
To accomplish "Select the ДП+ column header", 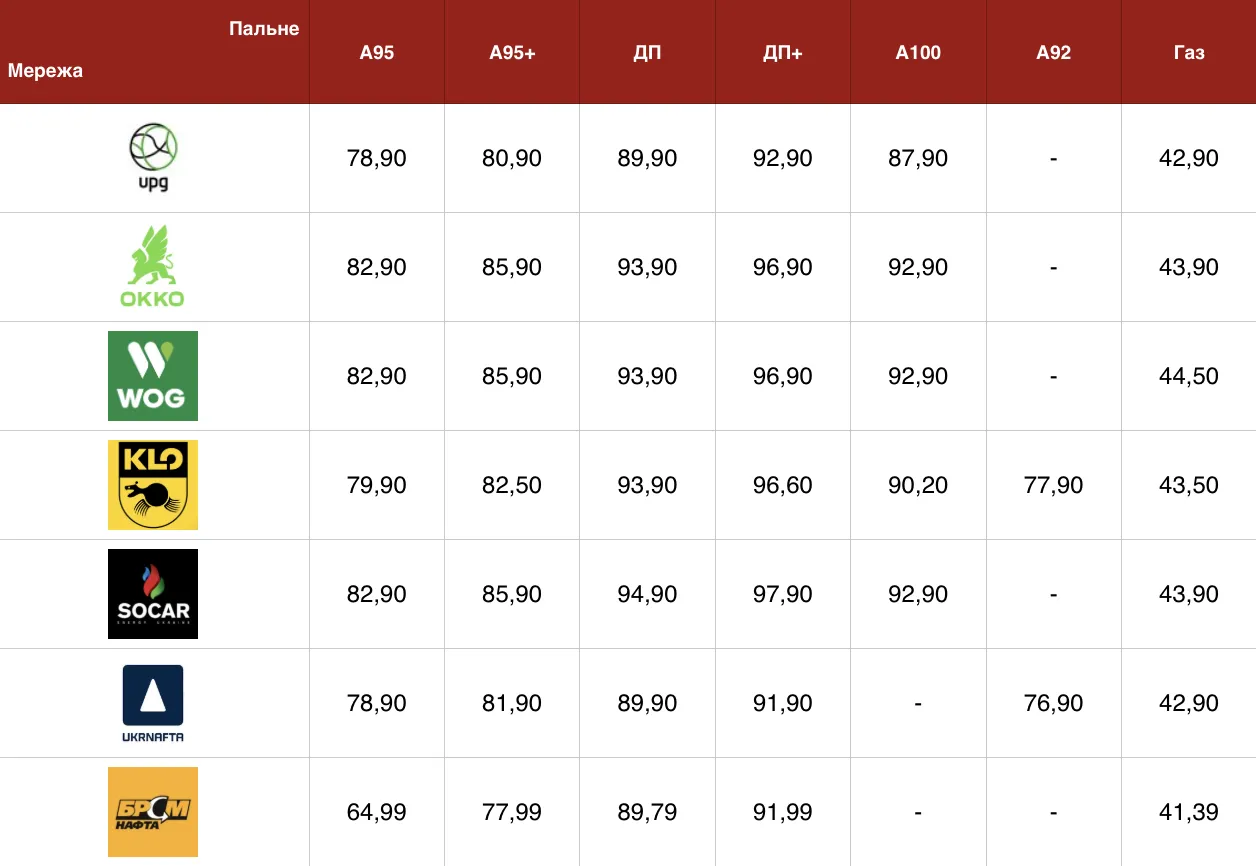I will pos(782,53).
